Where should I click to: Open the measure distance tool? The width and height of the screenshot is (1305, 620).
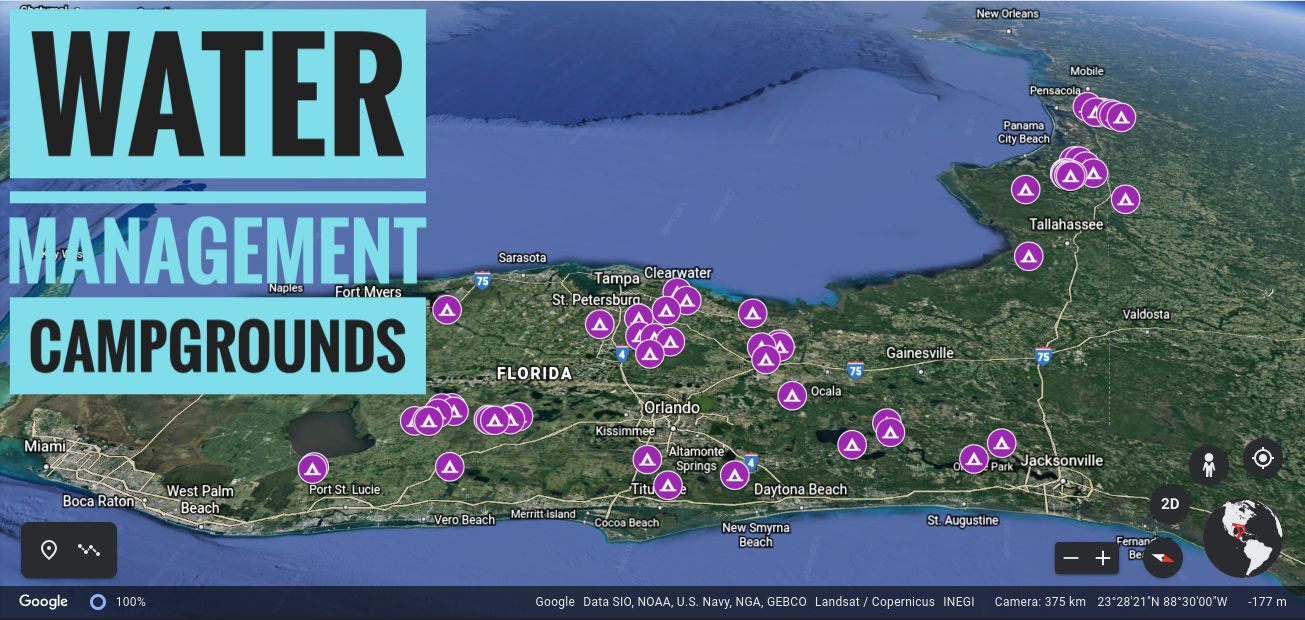(89, 549)
